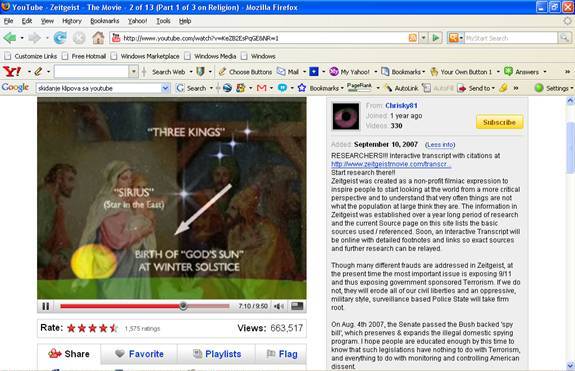Screen dimensions: 575x371
Task: Open the Yahoo! menu in menu bar
Action: [138, 21]
